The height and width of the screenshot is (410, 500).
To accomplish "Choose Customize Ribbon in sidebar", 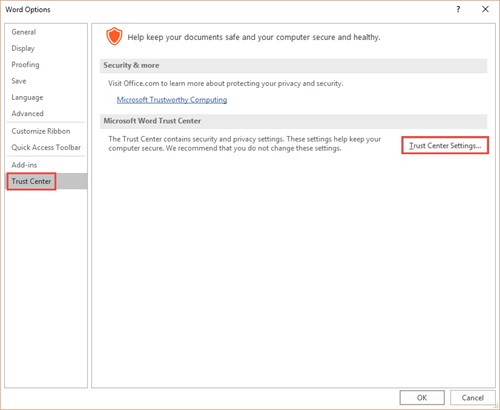I will (41, 131).
